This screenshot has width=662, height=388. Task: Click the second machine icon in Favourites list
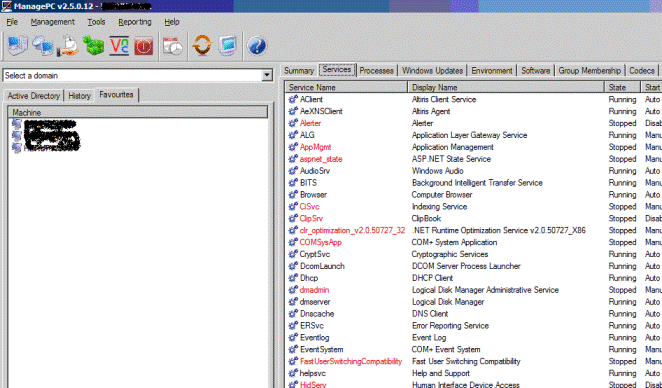(17, 136)
